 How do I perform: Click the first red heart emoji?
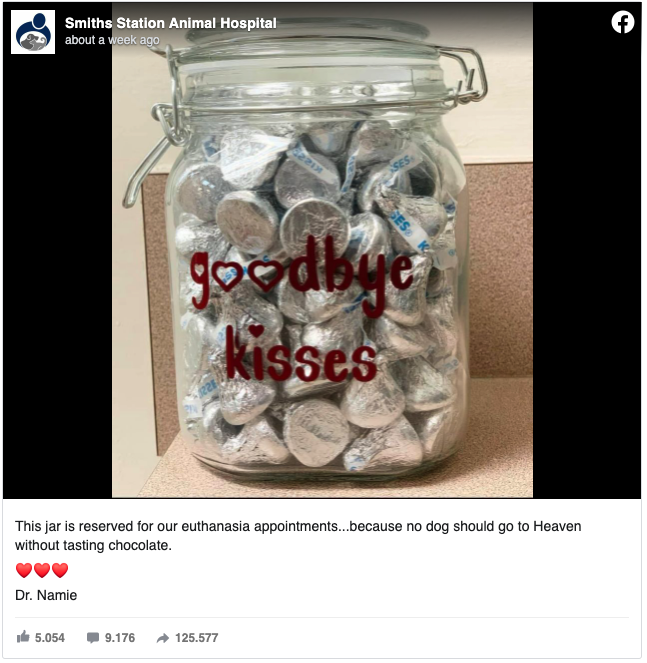24,570
